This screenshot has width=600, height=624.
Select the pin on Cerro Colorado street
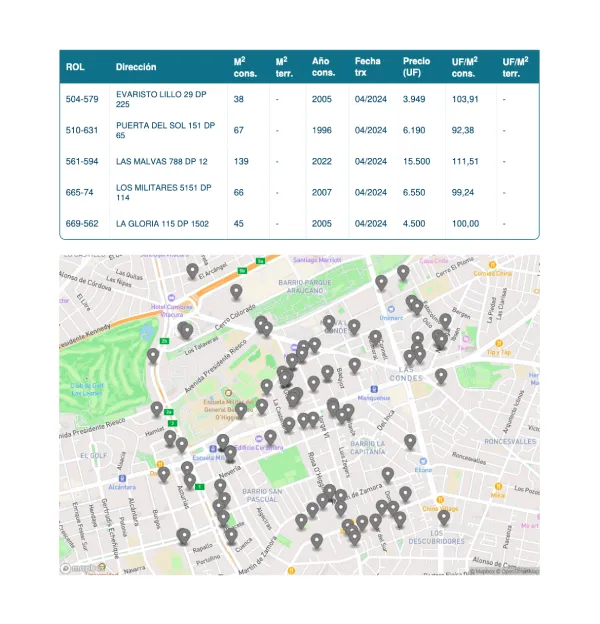point(236,291)
